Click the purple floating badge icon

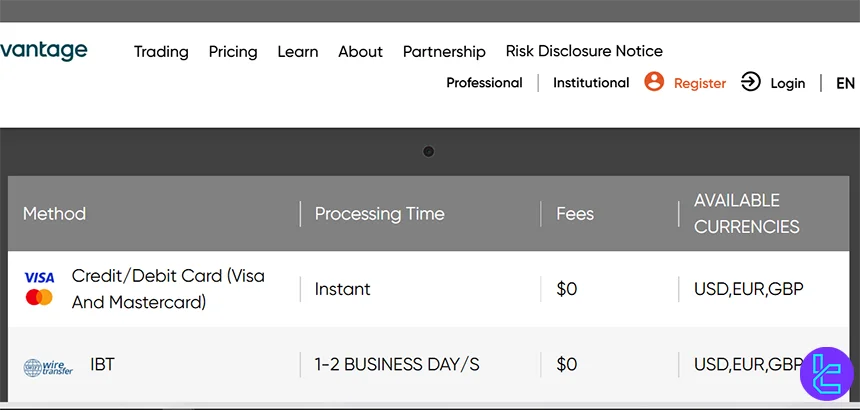click(828, 374)
